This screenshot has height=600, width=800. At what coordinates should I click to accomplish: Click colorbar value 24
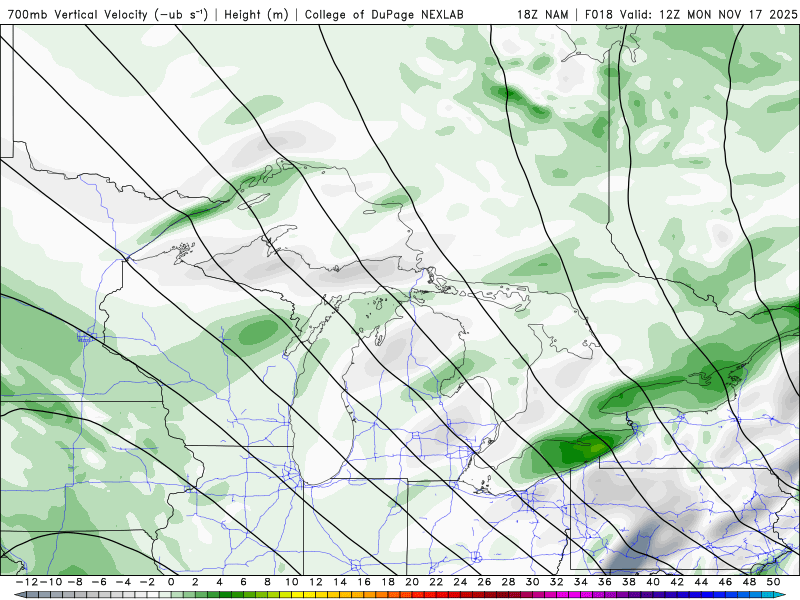coord(460,582)
